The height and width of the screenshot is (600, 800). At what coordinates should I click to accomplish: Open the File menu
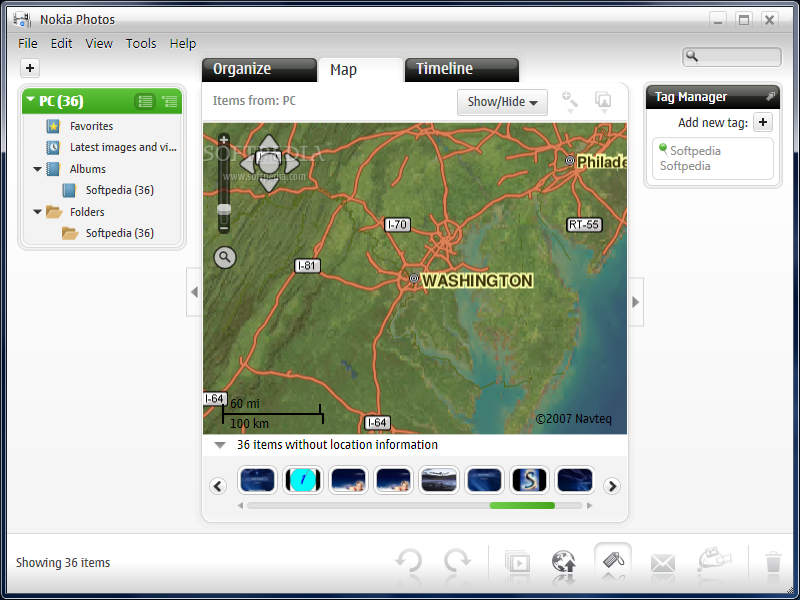[28, 44]
